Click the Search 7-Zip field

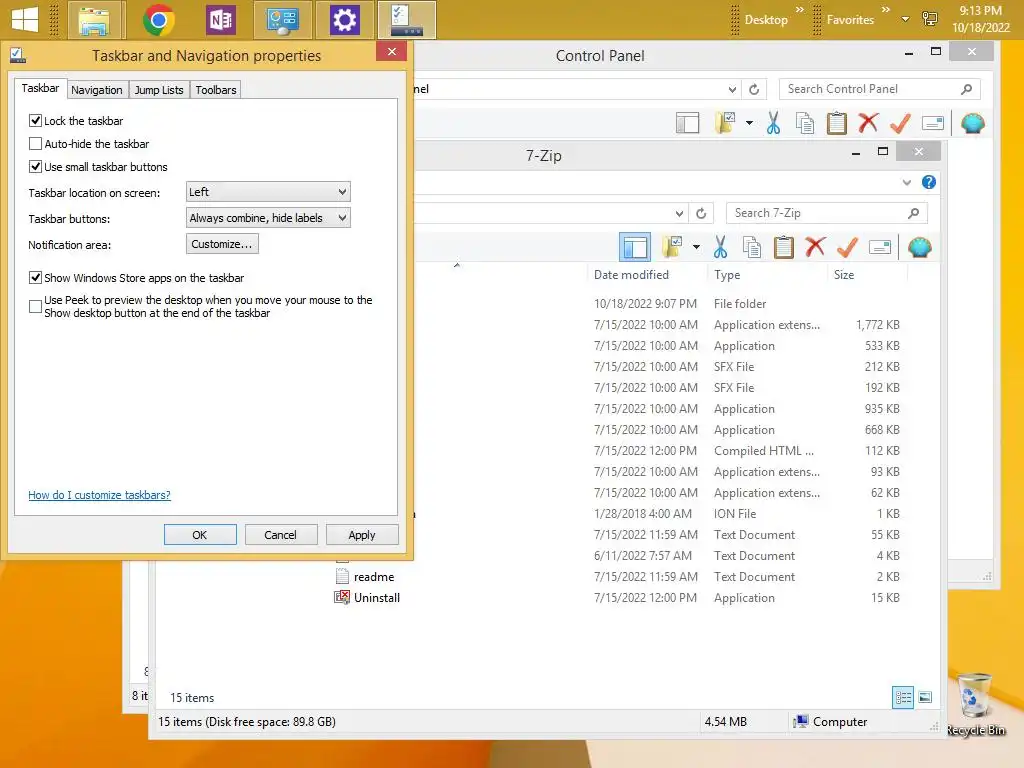826,213
